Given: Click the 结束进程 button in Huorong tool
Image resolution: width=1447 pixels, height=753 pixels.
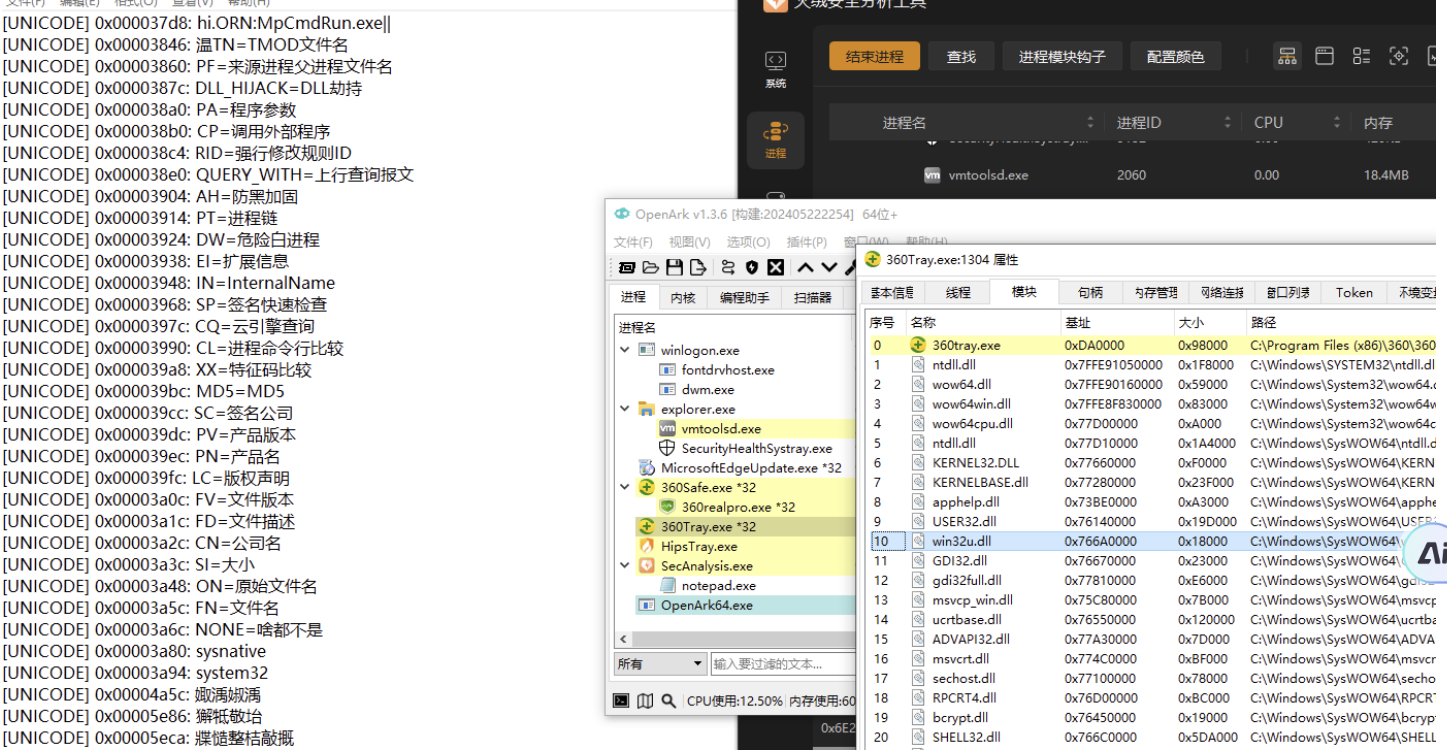Looking at the screenshot, I should coord(874,56).
